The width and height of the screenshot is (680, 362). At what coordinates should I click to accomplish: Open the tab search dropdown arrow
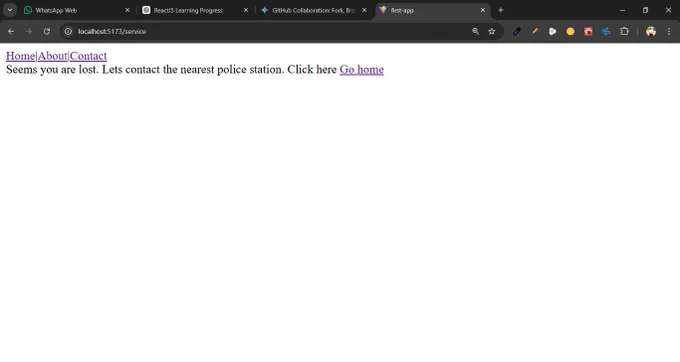pyautogui.click(x=10, y=10)
